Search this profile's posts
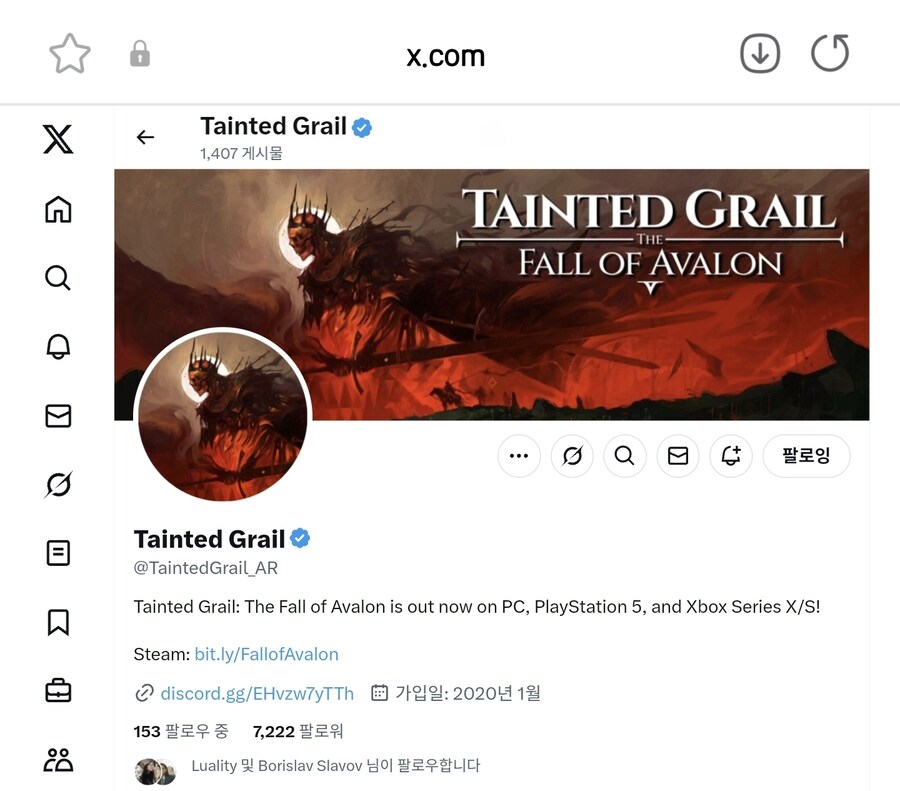 pyautogui.click(x=624, y=456)
